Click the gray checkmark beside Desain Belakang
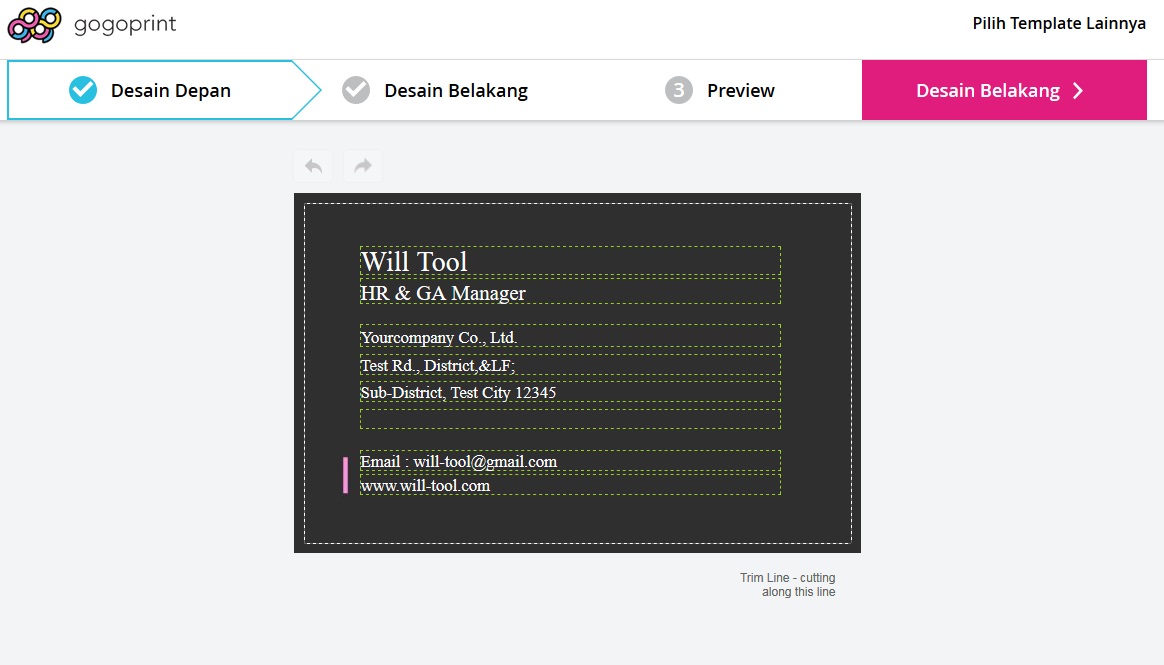This screenshot has height=665, width=1164. tap(356, 91)
